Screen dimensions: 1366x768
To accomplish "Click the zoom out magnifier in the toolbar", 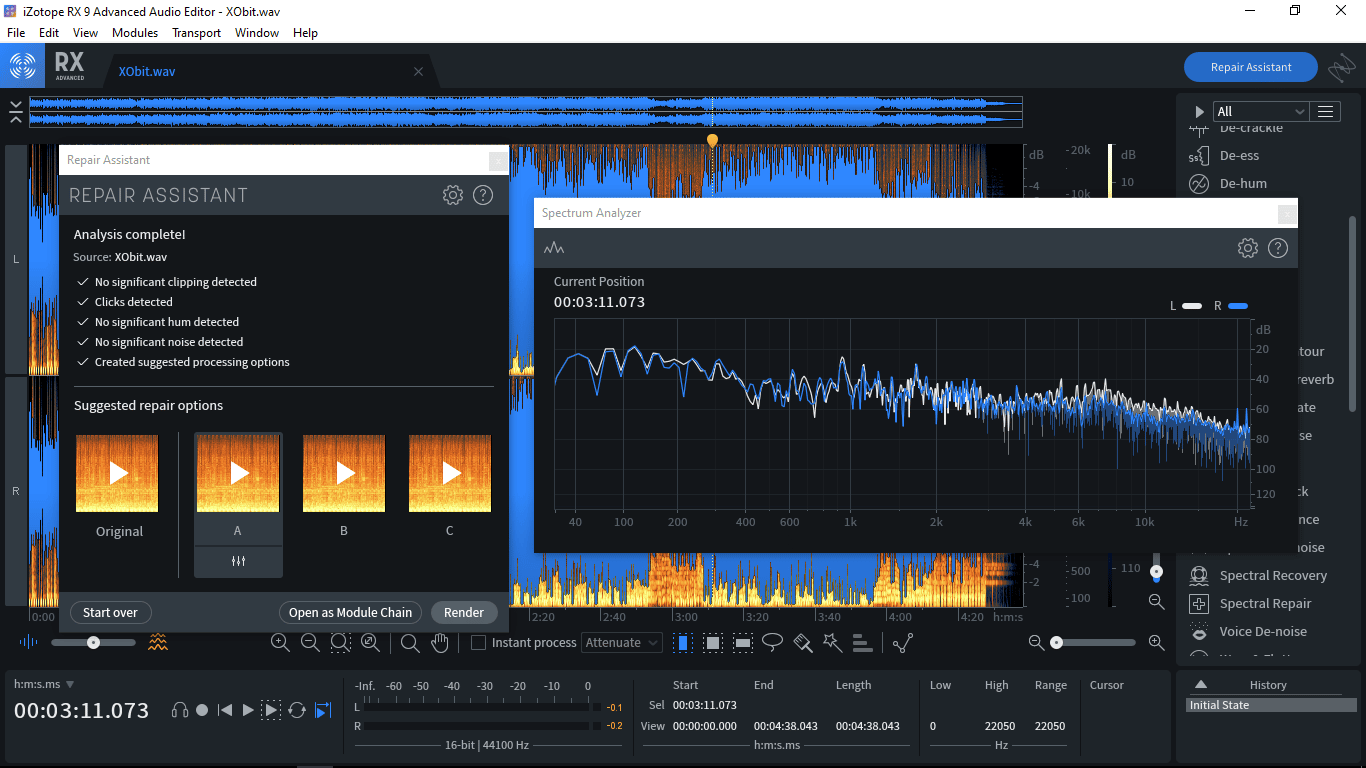I will click(310, 643).
